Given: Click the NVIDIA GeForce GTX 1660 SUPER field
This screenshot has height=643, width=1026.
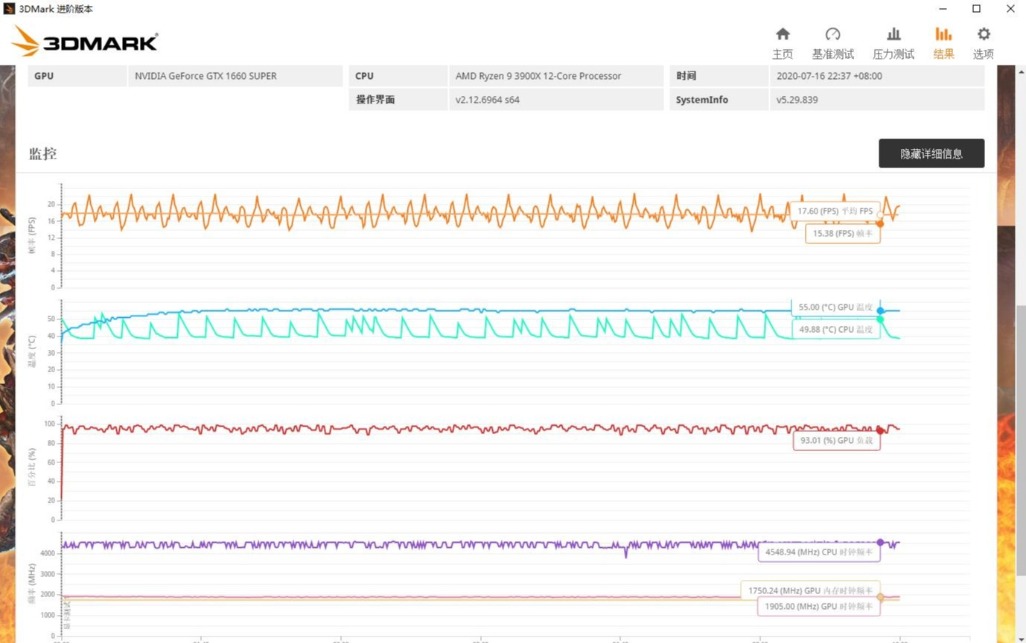Looking at the screenshot, I should point(234,76).
